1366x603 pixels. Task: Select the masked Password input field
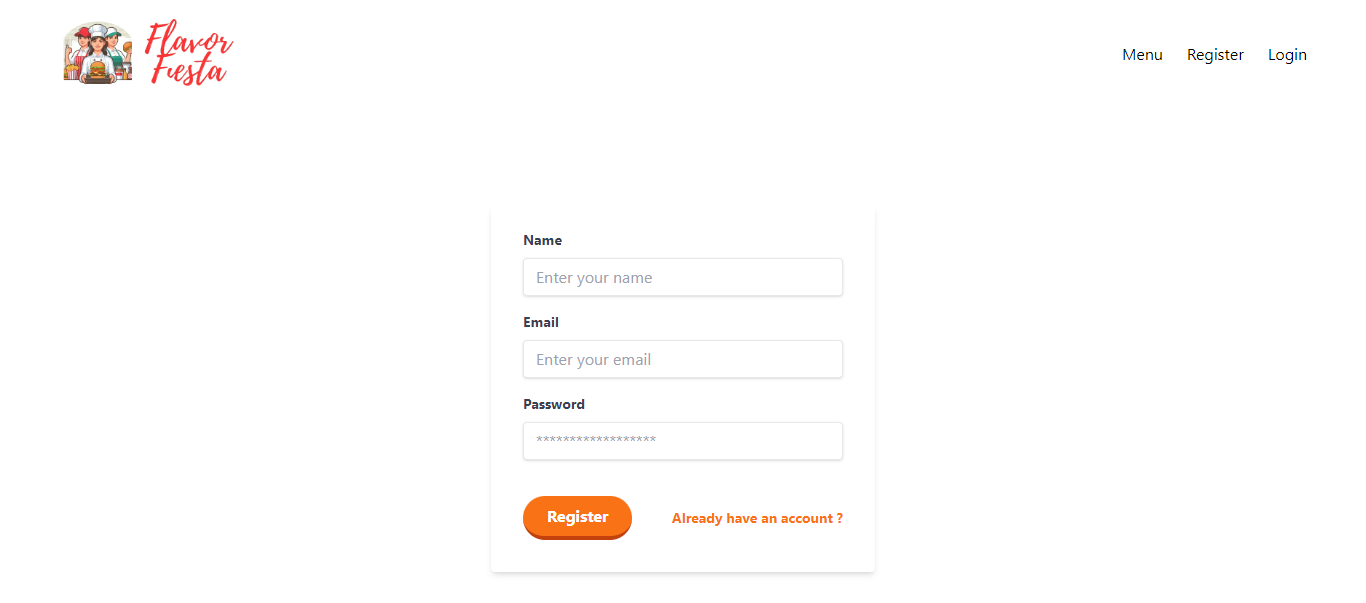coord(683,441)
